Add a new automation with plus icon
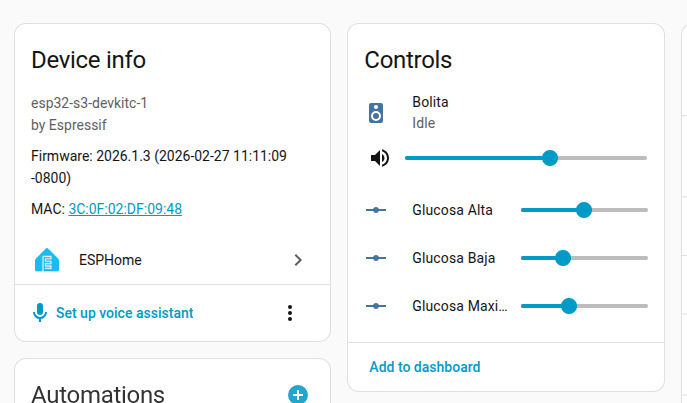The width and height of the screenshot is (687, 403). tap(297, 394)
